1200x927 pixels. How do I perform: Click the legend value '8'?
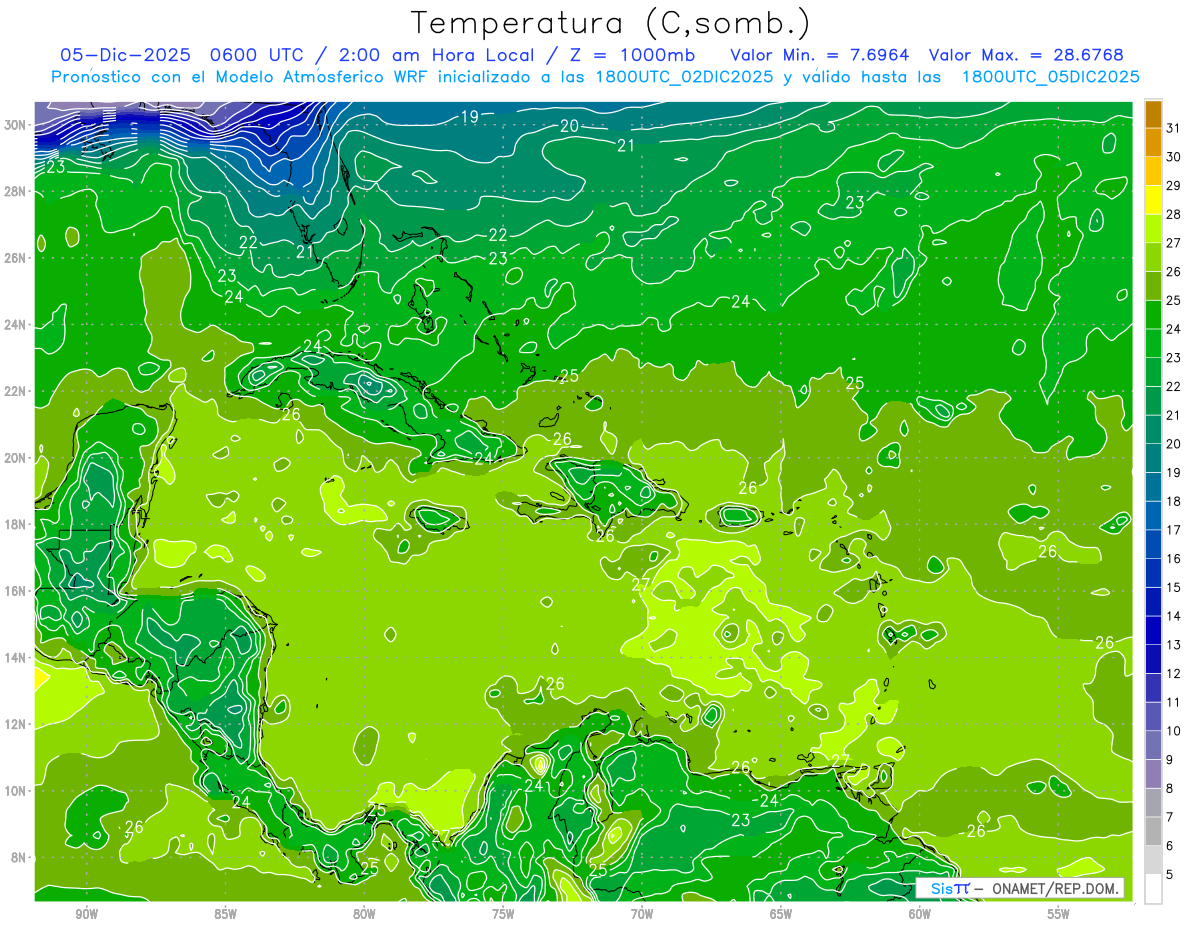click(1170, 788)
